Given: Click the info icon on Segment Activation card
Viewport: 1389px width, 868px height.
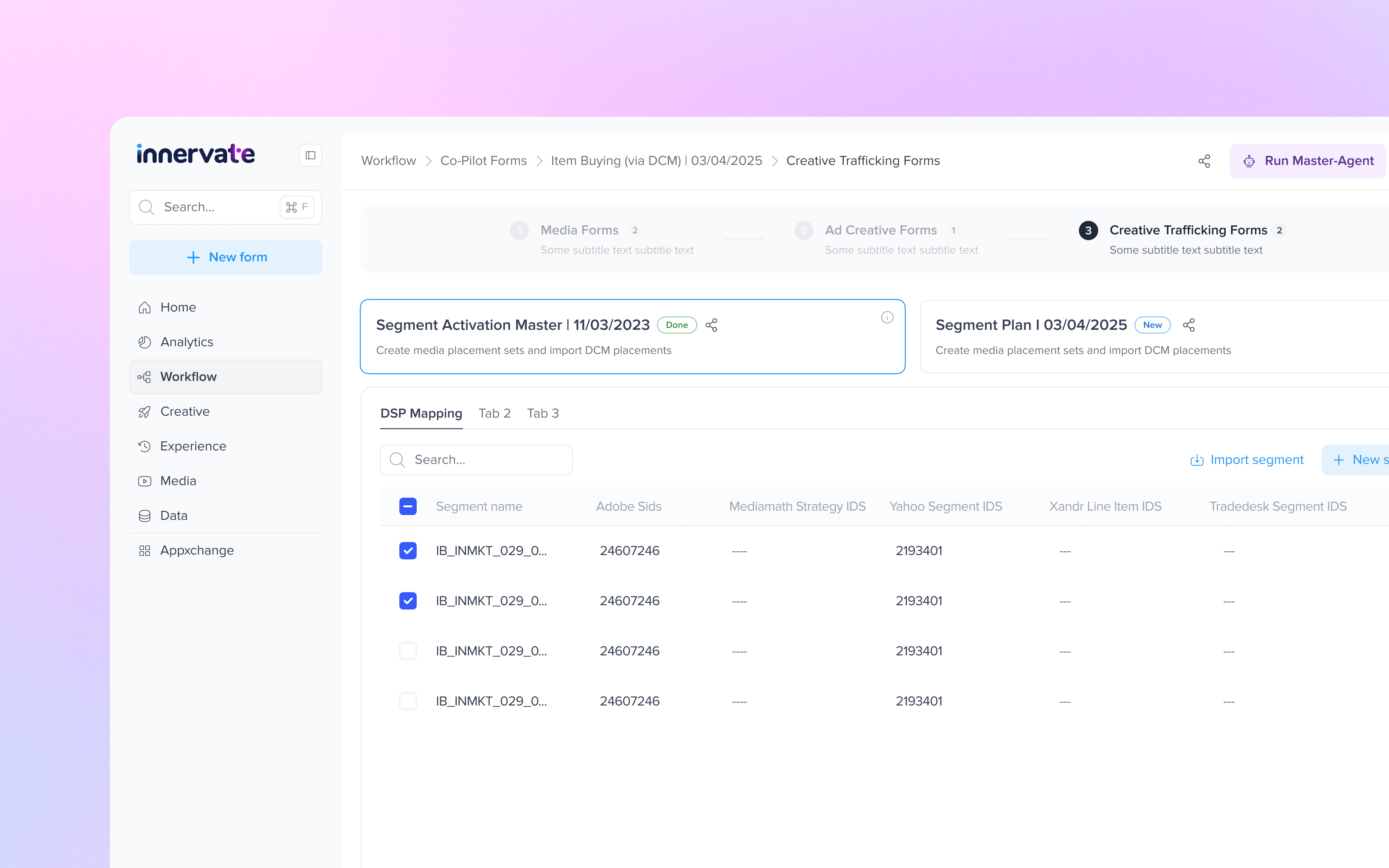Looking at the screenshot, I should [887, 318].
